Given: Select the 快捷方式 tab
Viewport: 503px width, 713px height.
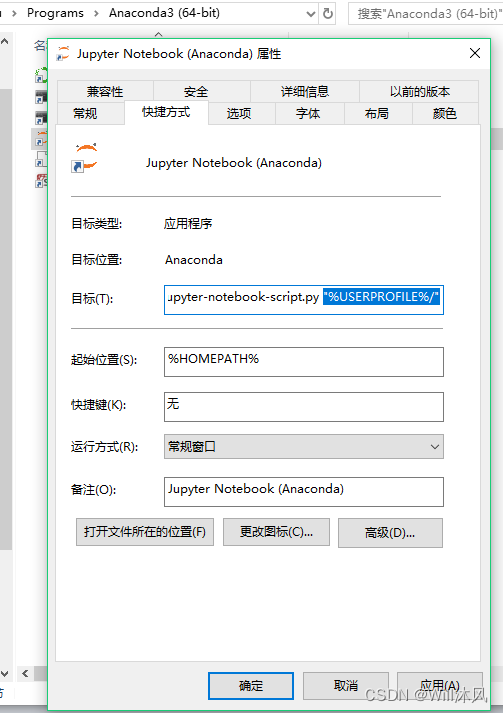Looking at the screenshot, I should 166,112.
